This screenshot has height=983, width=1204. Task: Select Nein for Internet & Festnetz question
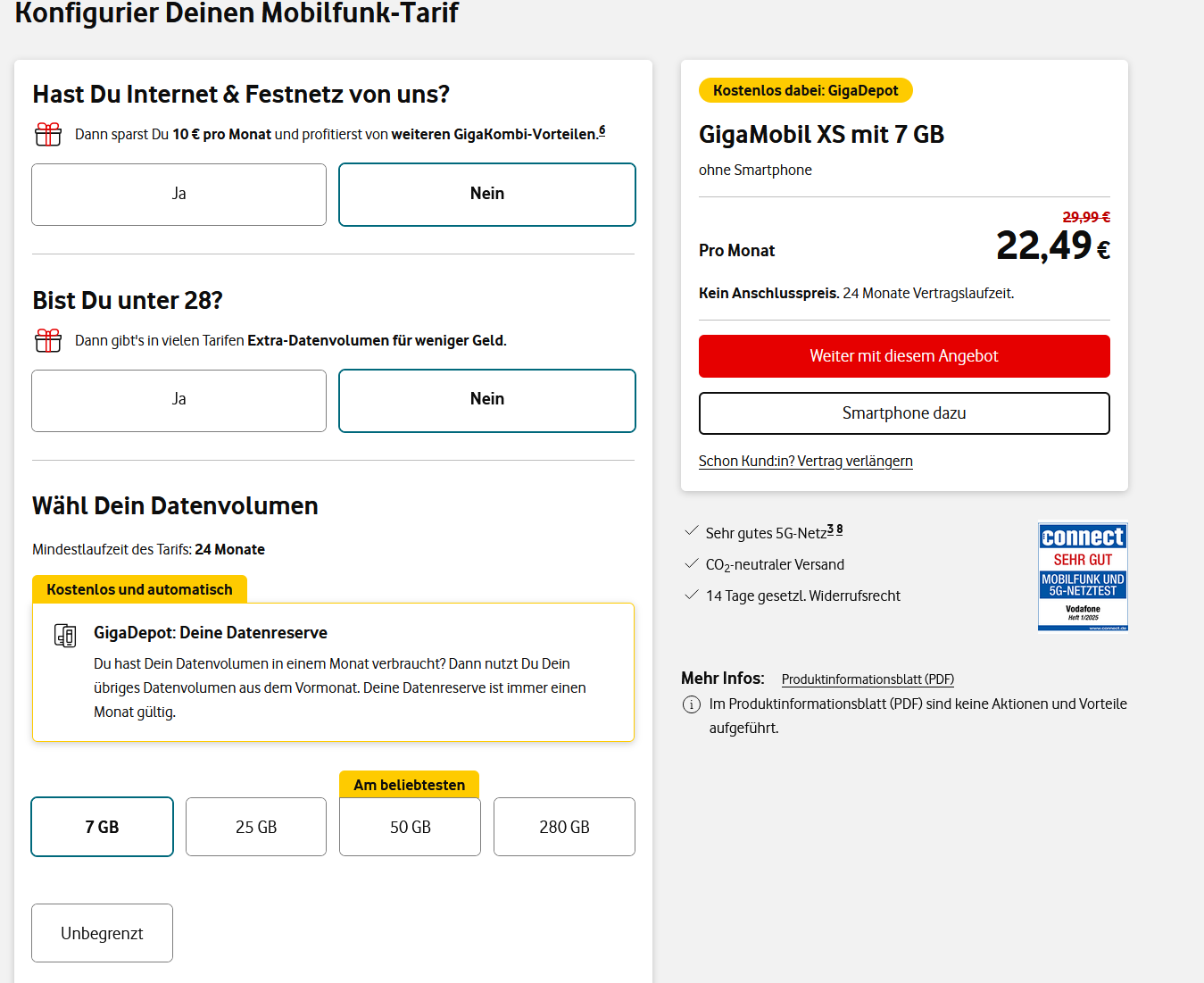(x=487, y=195)
